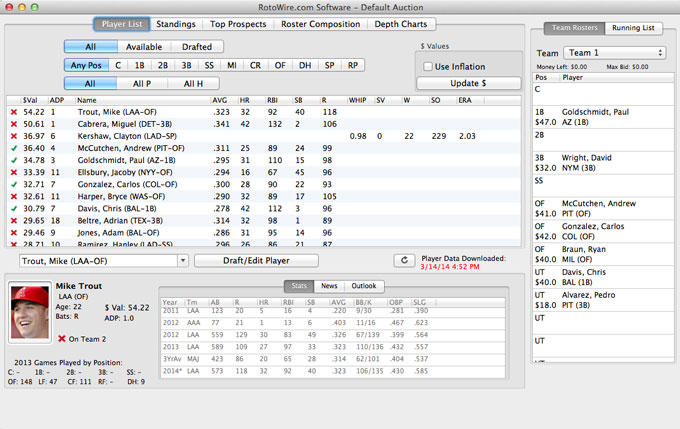Click the red X beside Ellsbury, Jacoby
The width and height of the screenshot is (680, 429).
pyautogui.click(x=14, y=173)
